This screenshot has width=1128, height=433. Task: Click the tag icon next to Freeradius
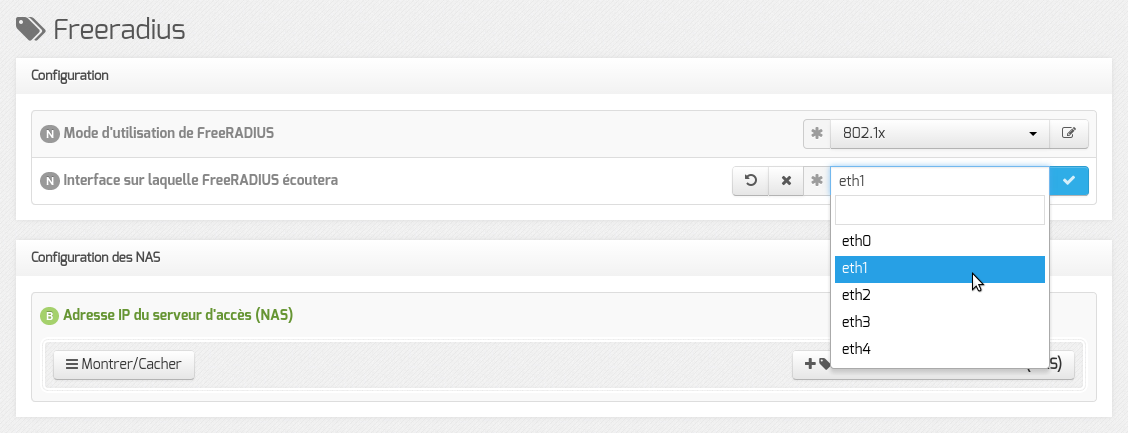(31, 29)
